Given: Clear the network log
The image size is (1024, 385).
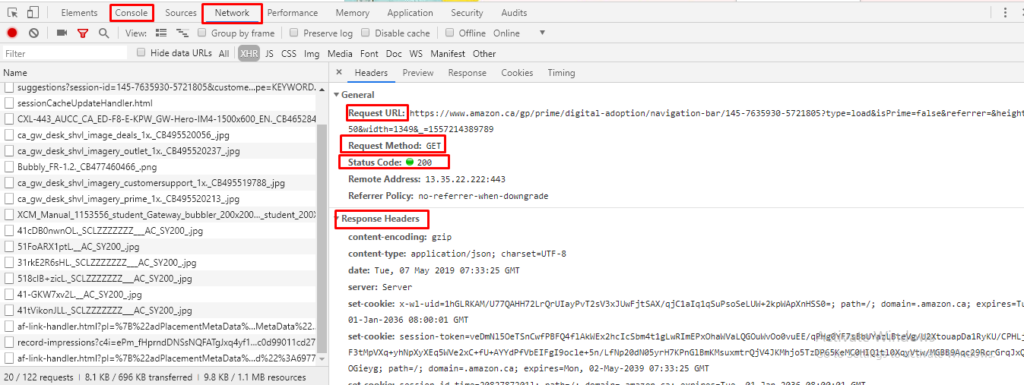Looking at the screenshot, I should (33, 33).
